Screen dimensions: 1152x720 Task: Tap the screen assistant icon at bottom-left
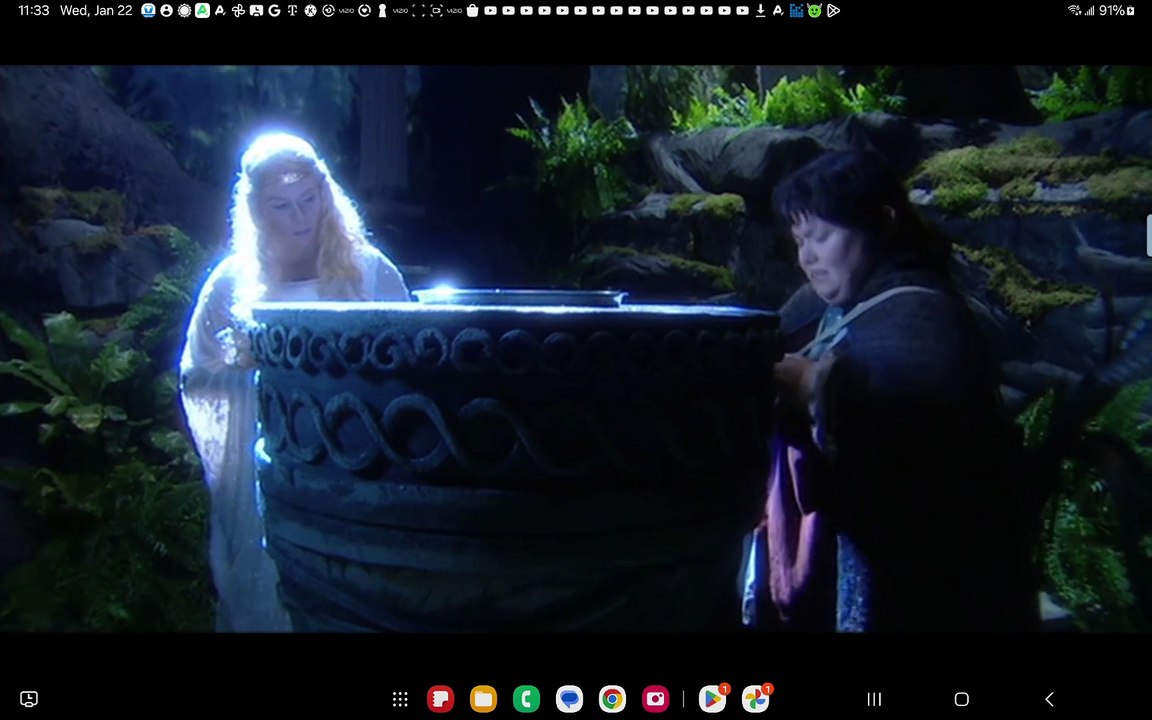pos(29,699)
